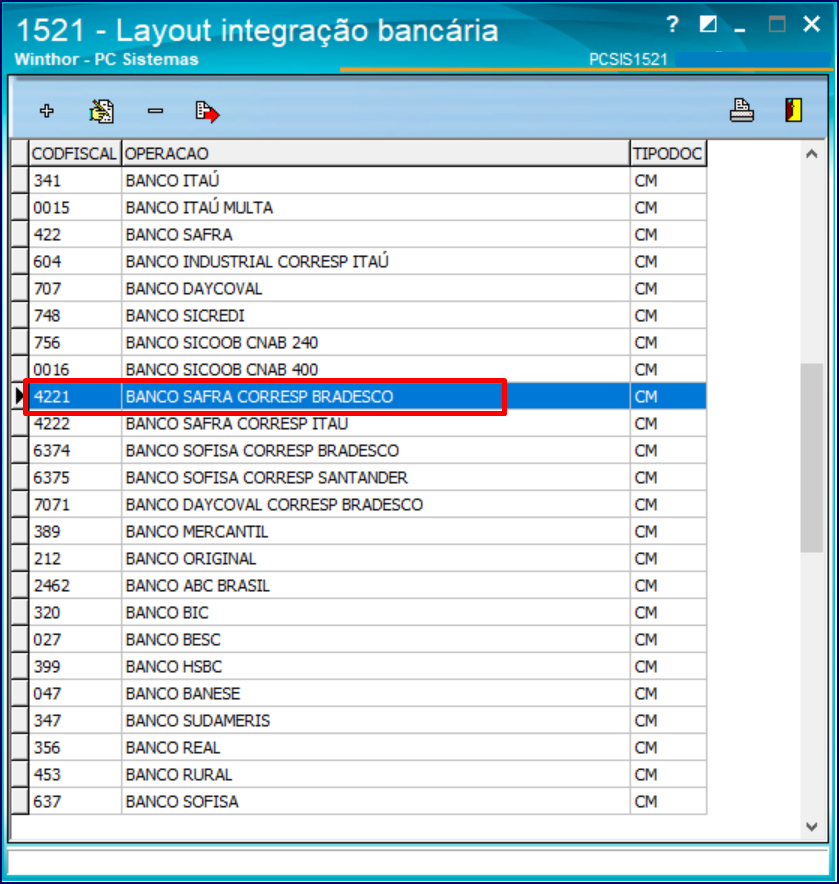839x884 pixels.
Task: Click the contrast square icon in title bar
Action: 708,24
